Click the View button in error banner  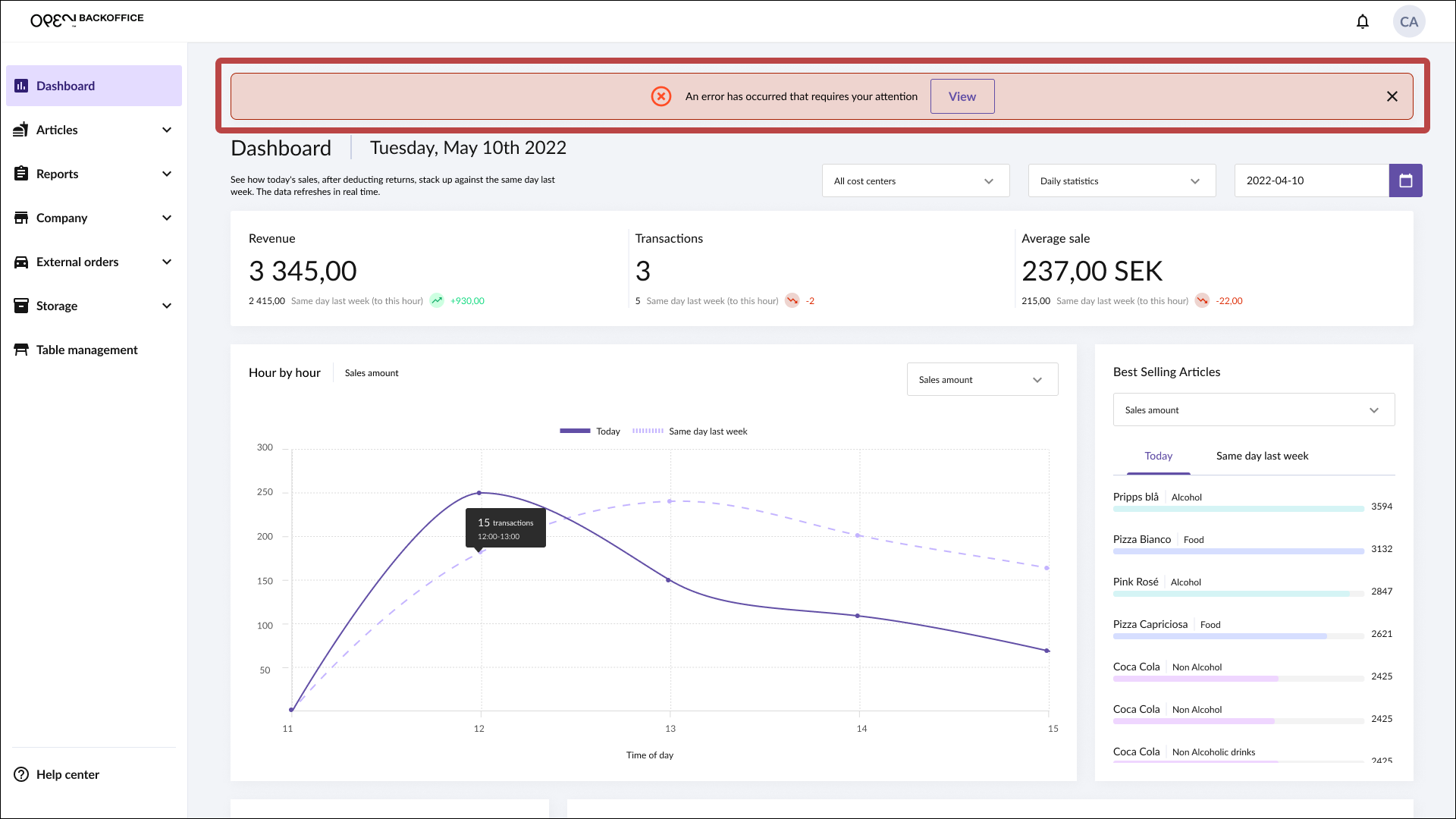(962, 96)
